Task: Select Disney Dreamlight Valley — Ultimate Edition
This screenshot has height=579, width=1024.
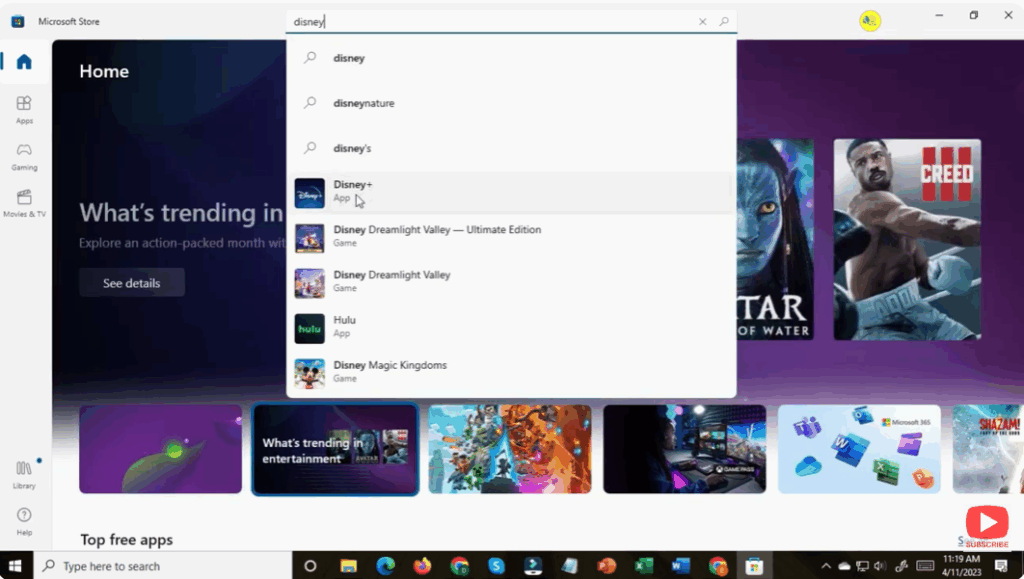Action: click(511, 238)
